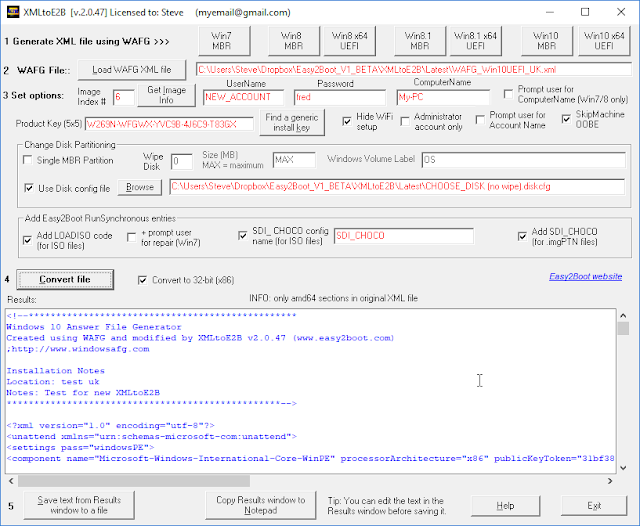Toggle Prompt user for ComputerName checkbox

508,94
